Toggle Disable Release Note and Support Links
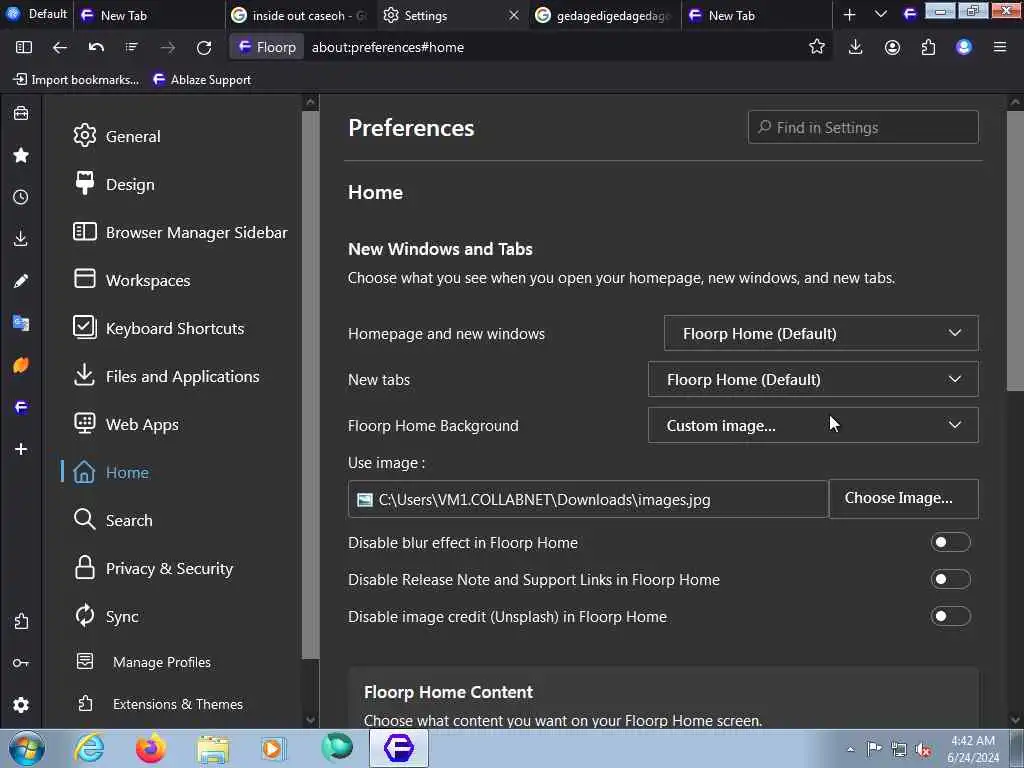1024x768 pixels. [950, 579]
